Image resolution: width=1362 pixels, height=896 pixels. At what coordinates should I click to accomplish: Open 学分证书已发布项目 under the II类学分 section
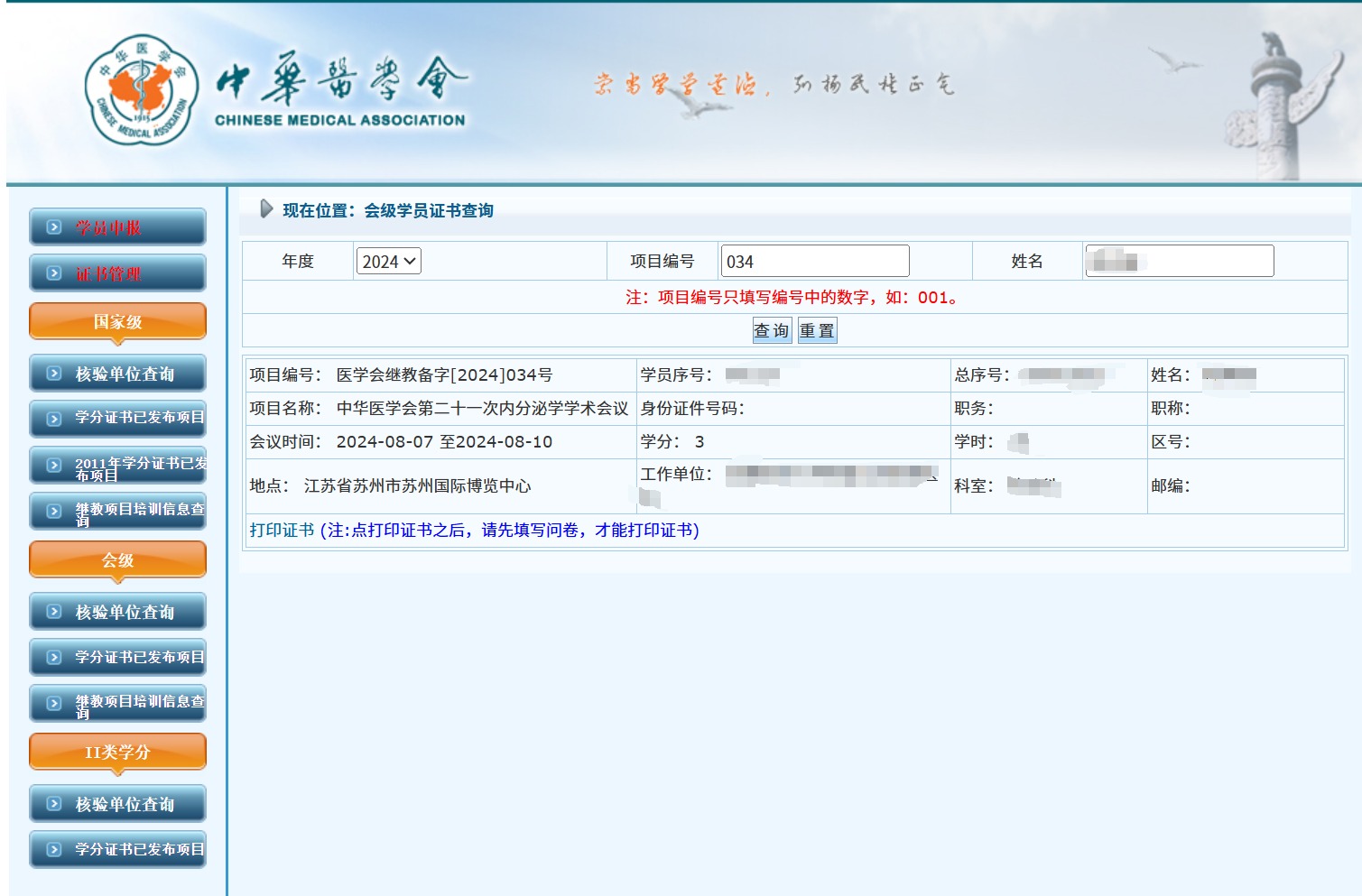[x=117, y=849]
